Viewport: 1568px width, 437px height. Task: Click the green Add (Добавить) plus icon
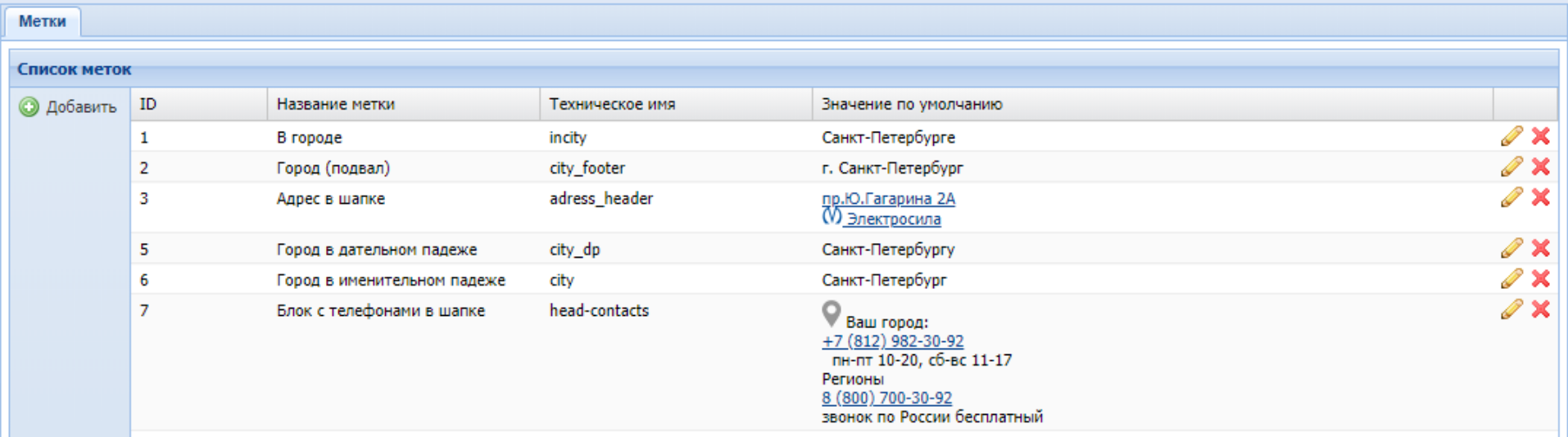click(29, 107)
